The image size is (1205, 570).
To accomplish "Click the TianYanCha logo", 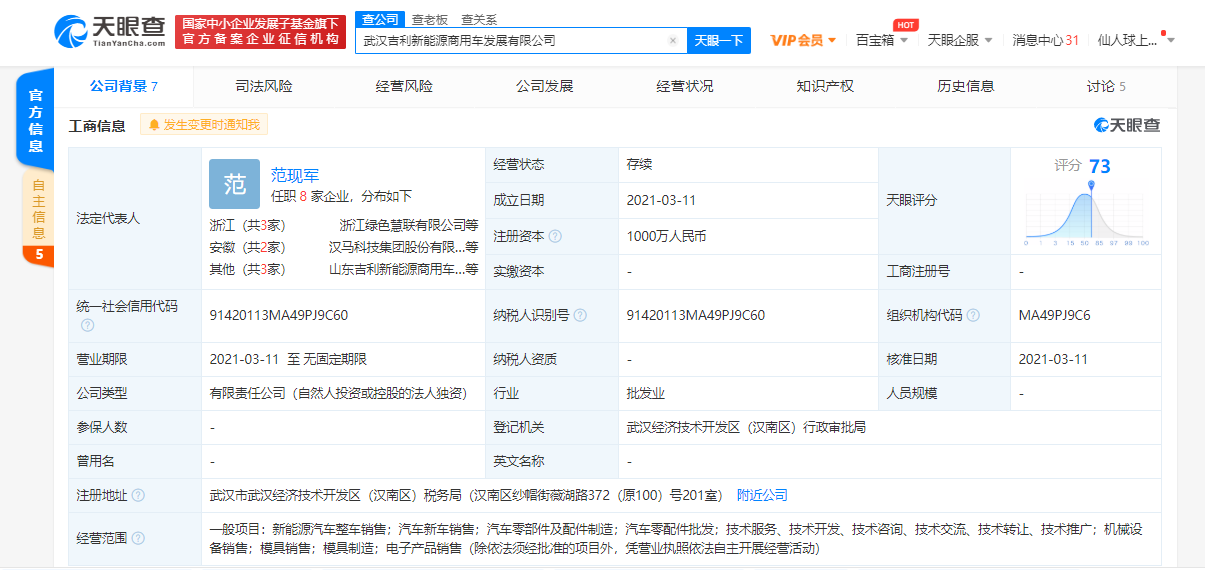I will click(x=109, y=31).
